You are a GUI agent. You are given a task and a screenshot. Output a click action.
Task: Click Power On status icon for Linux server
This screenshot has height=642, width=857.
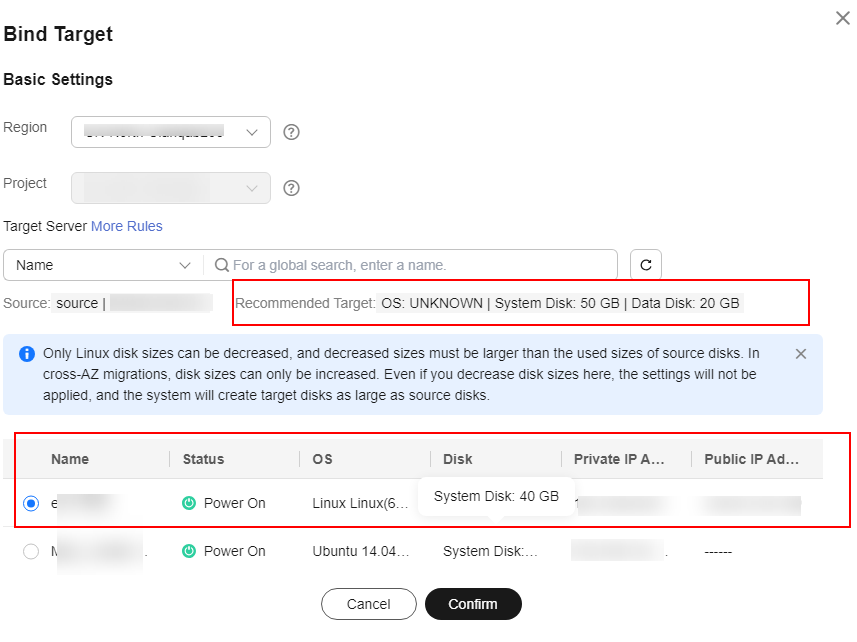point(189,503)
